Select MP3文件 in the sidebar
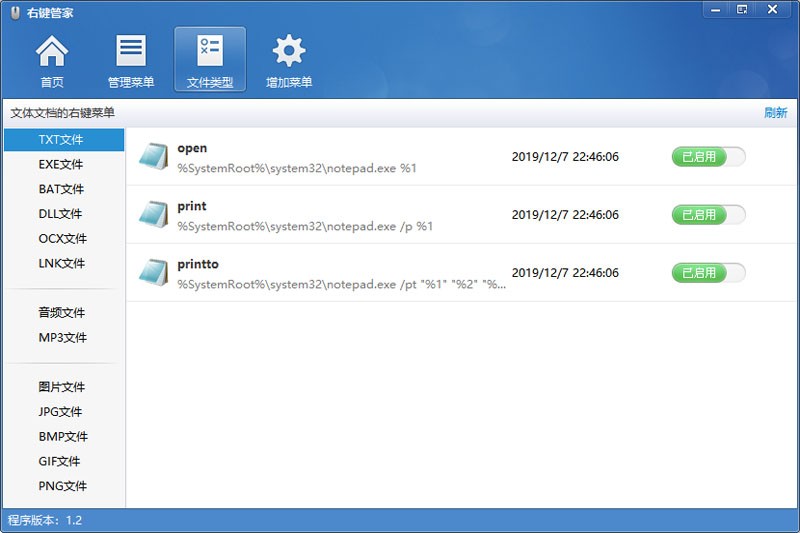Image resolution: width=800 pixels, height=533 pixels. tap(63, 338)
